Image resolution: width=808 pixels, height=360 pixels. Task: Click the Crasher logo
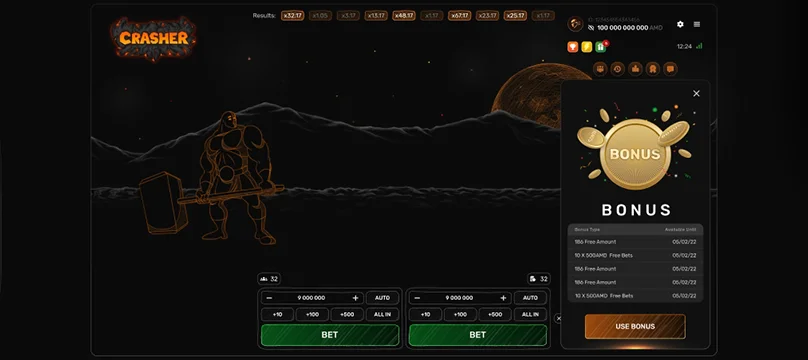pos(154,38)
